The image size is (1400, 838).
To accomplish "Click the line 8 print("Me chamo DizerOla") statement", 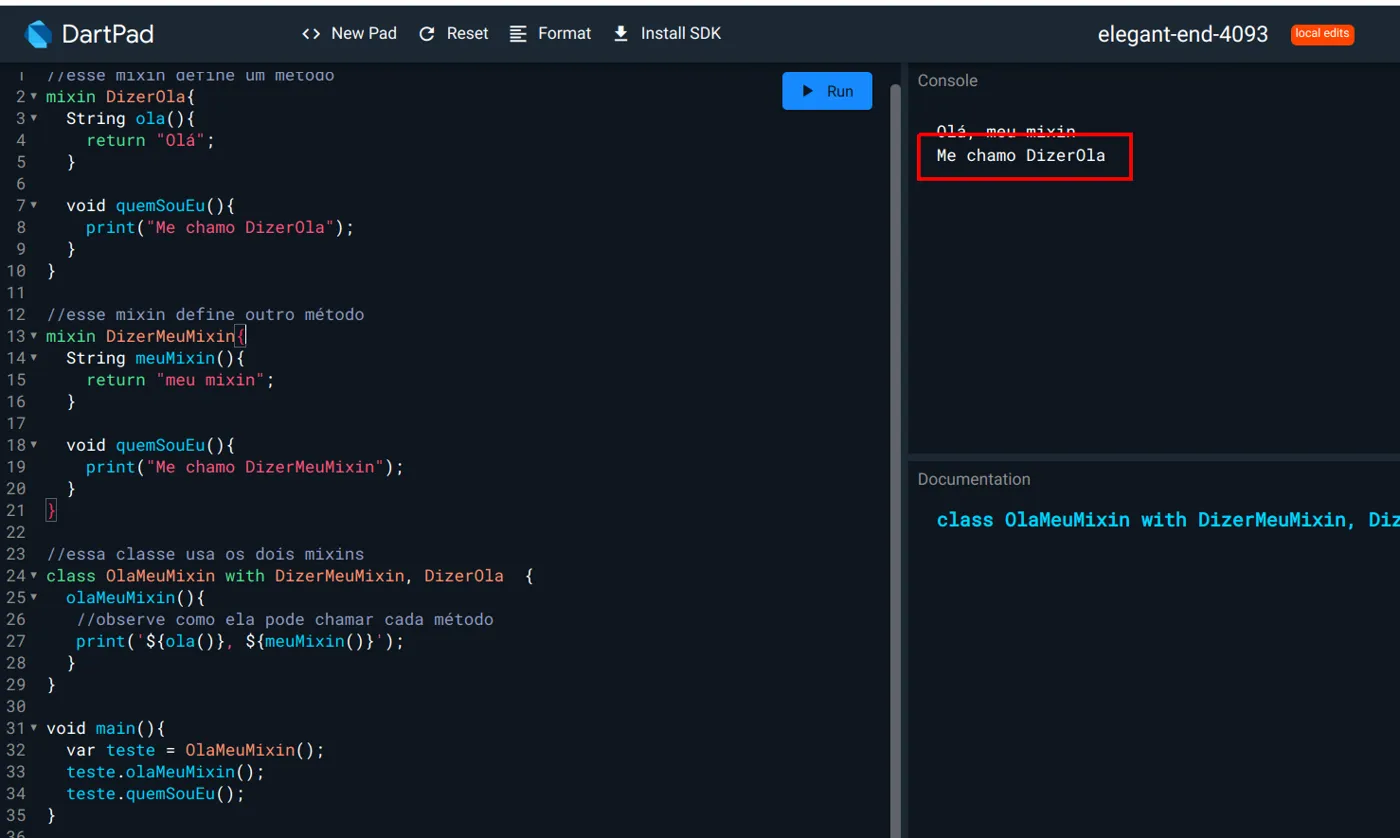I will [x=220, y=228].
